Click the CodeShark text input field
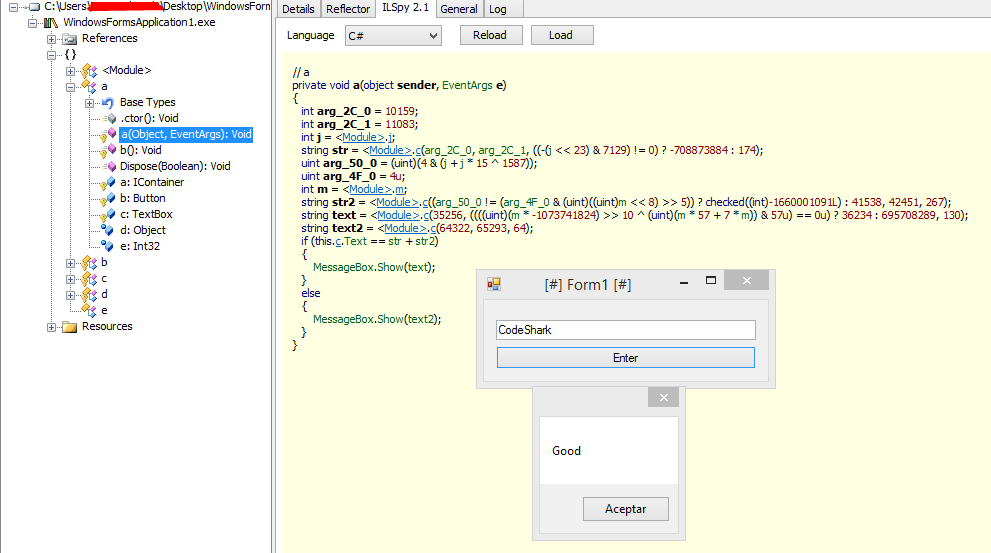This screenshot has height=553, width=991. tap(625, 330)
